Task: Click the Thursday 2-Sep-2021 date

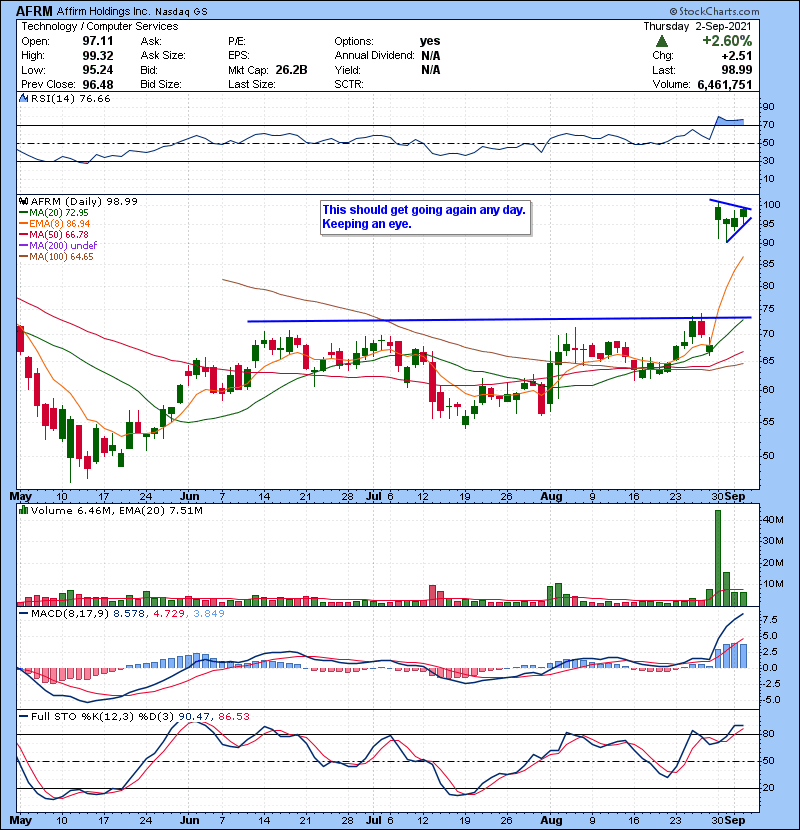Action: (x=697, y=26)
